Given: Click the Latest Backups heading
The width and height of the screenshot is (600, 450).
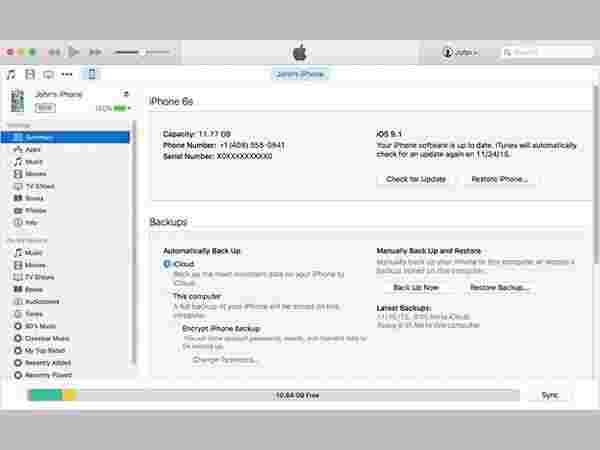Looking at the screenshot, I should coord(404,308).
